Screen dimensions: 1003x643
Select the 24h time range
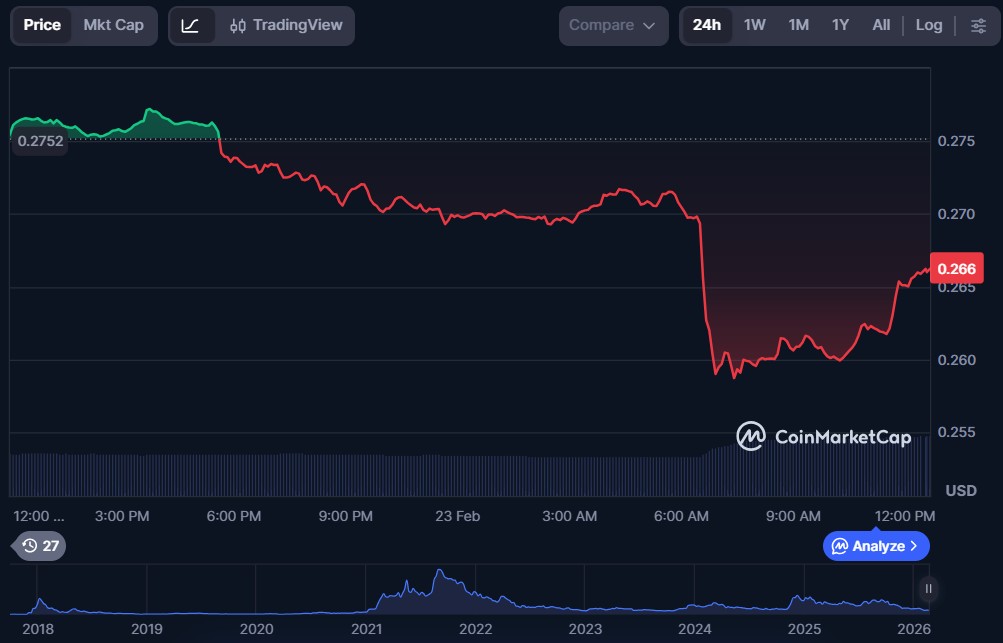[706, 25]
